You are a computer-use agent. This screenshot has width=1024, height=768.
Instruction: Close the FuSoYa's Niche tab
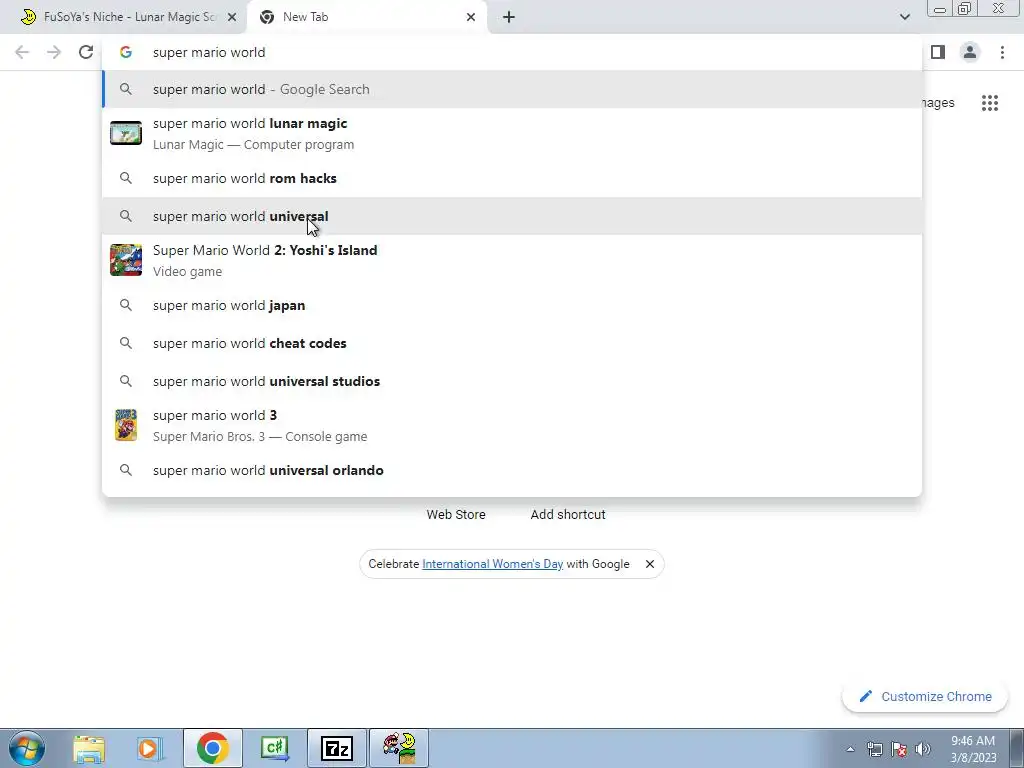(232, 17)
